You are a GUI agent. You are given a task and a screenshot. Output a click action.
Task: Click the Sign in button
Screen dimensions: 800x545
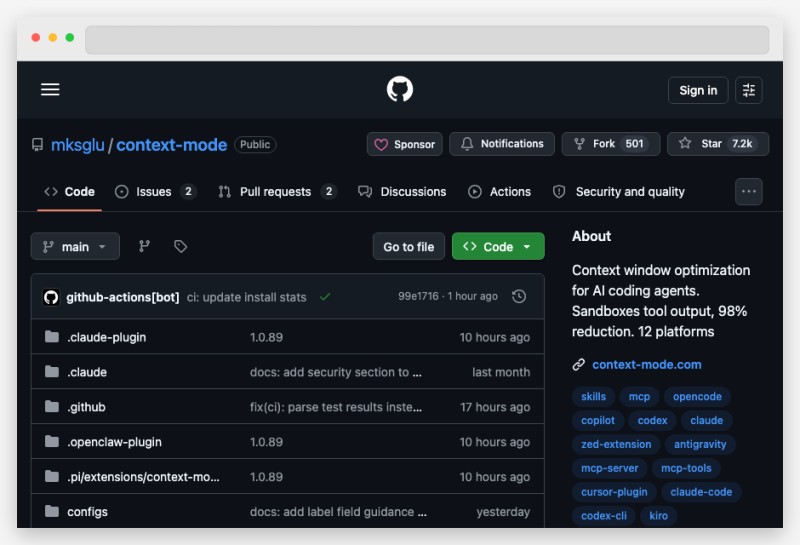click(697, 90)
